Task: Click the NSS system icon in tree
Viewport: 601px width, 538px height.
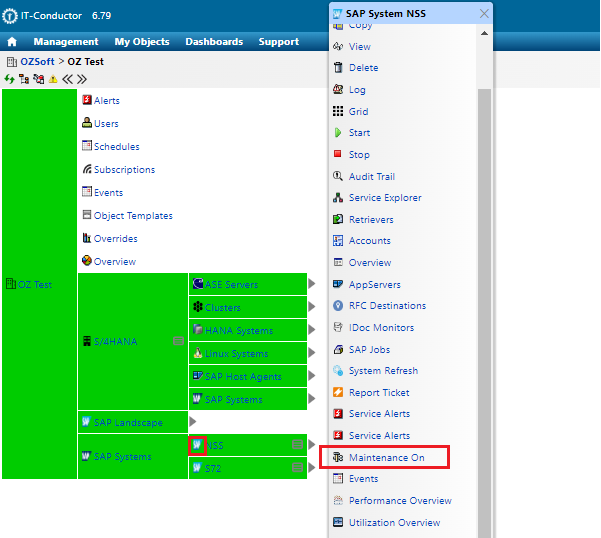Action: pyautogui.click(x=198, y=445)
